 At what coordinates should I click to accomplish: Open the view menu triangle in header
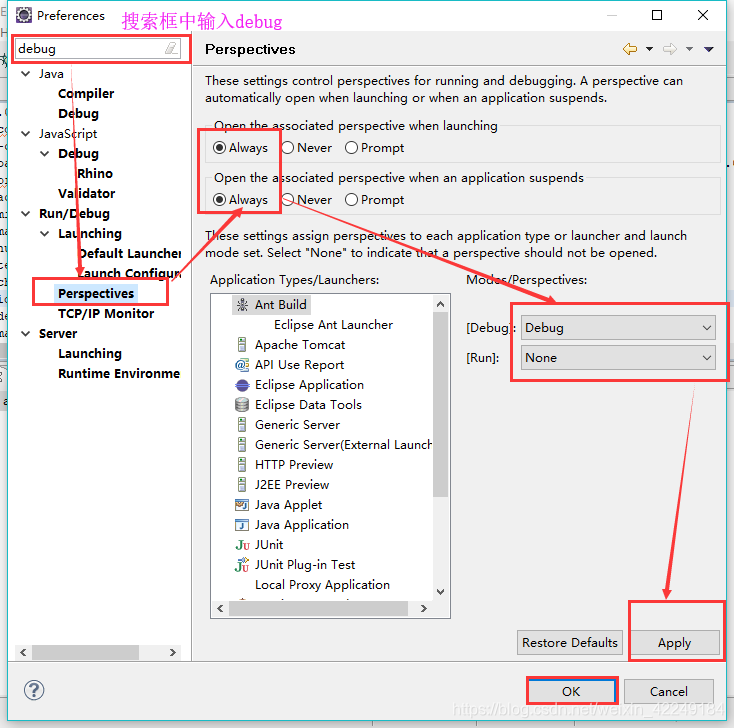(x=709, y=49)
